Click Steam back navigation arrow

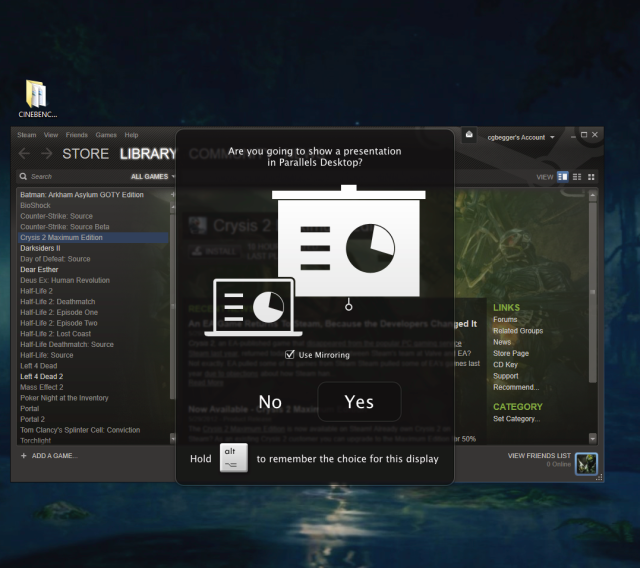coord(24,153)
